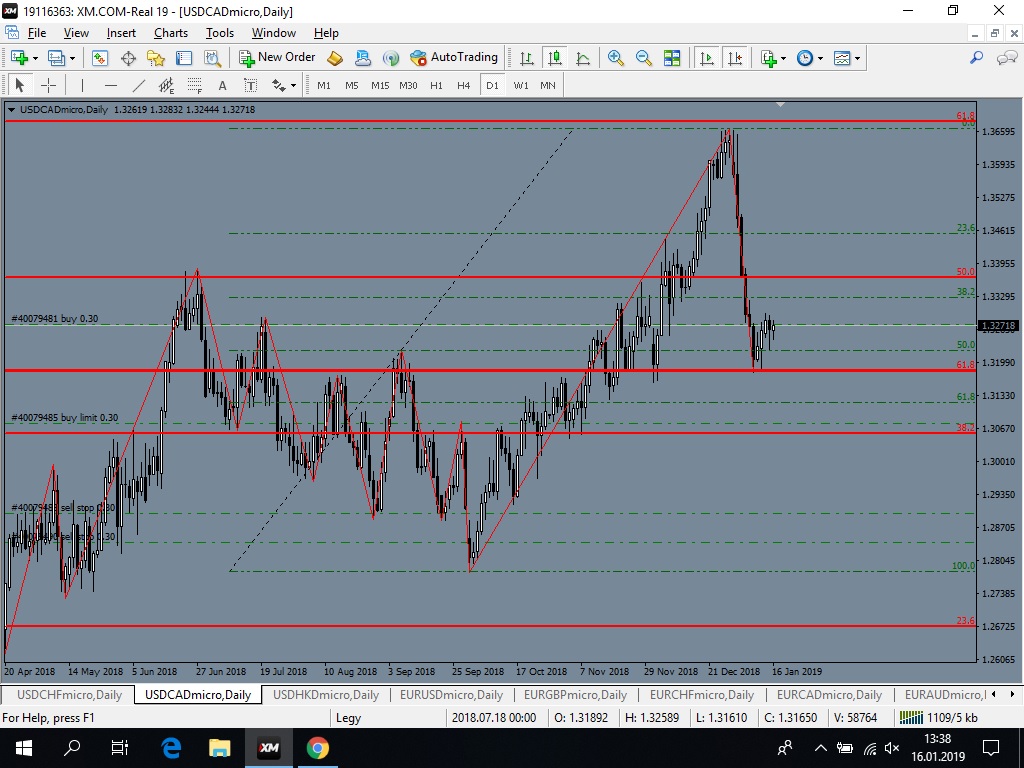Open the chart Templates icon

[842, 58]
